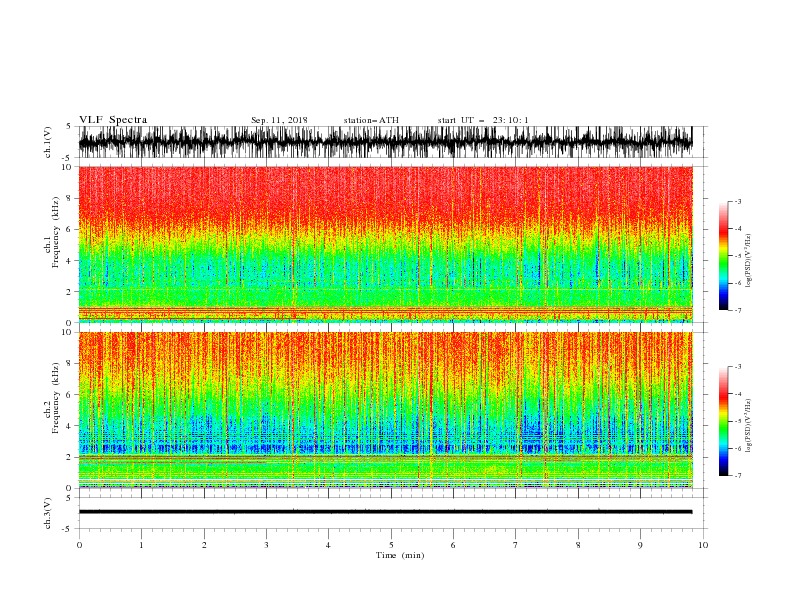Click the time axis tick label "10"
792x612 pixels.
(703, 545)
